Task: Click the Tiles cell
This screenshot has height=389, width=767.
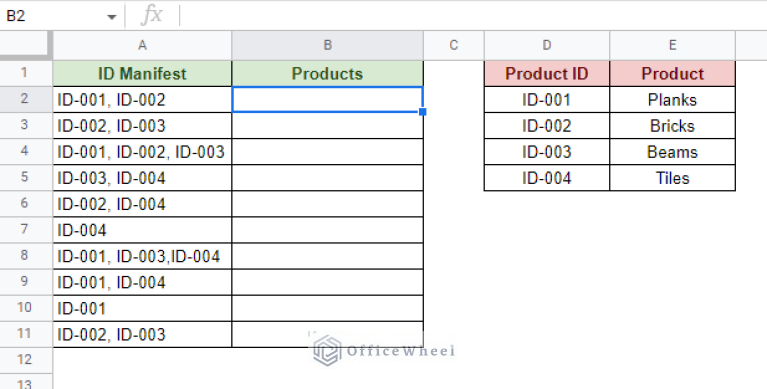Action: pyautogui.click(x=672, y=178)
